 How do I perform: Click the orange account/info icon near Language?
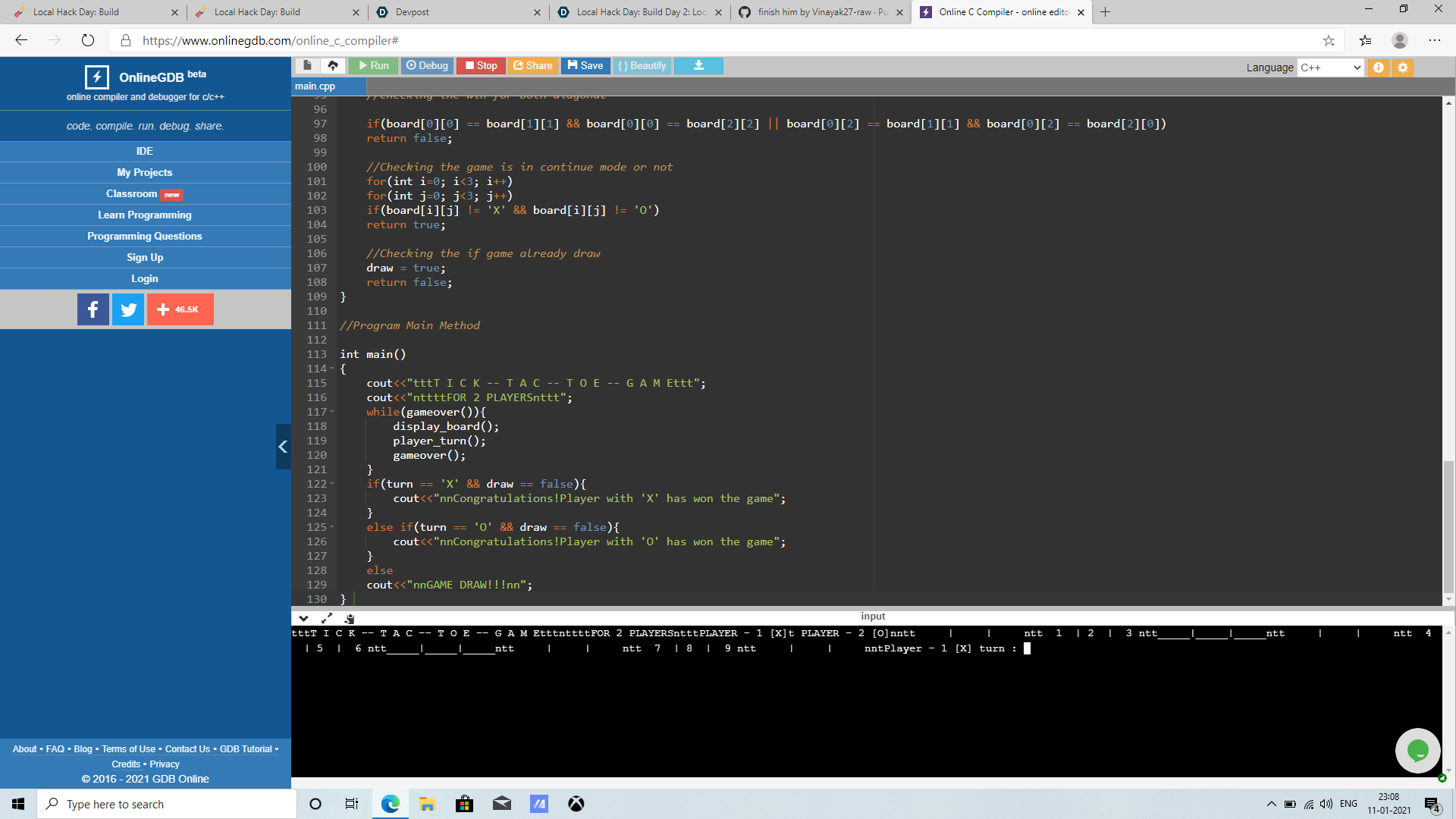[x=1378, y=67]
